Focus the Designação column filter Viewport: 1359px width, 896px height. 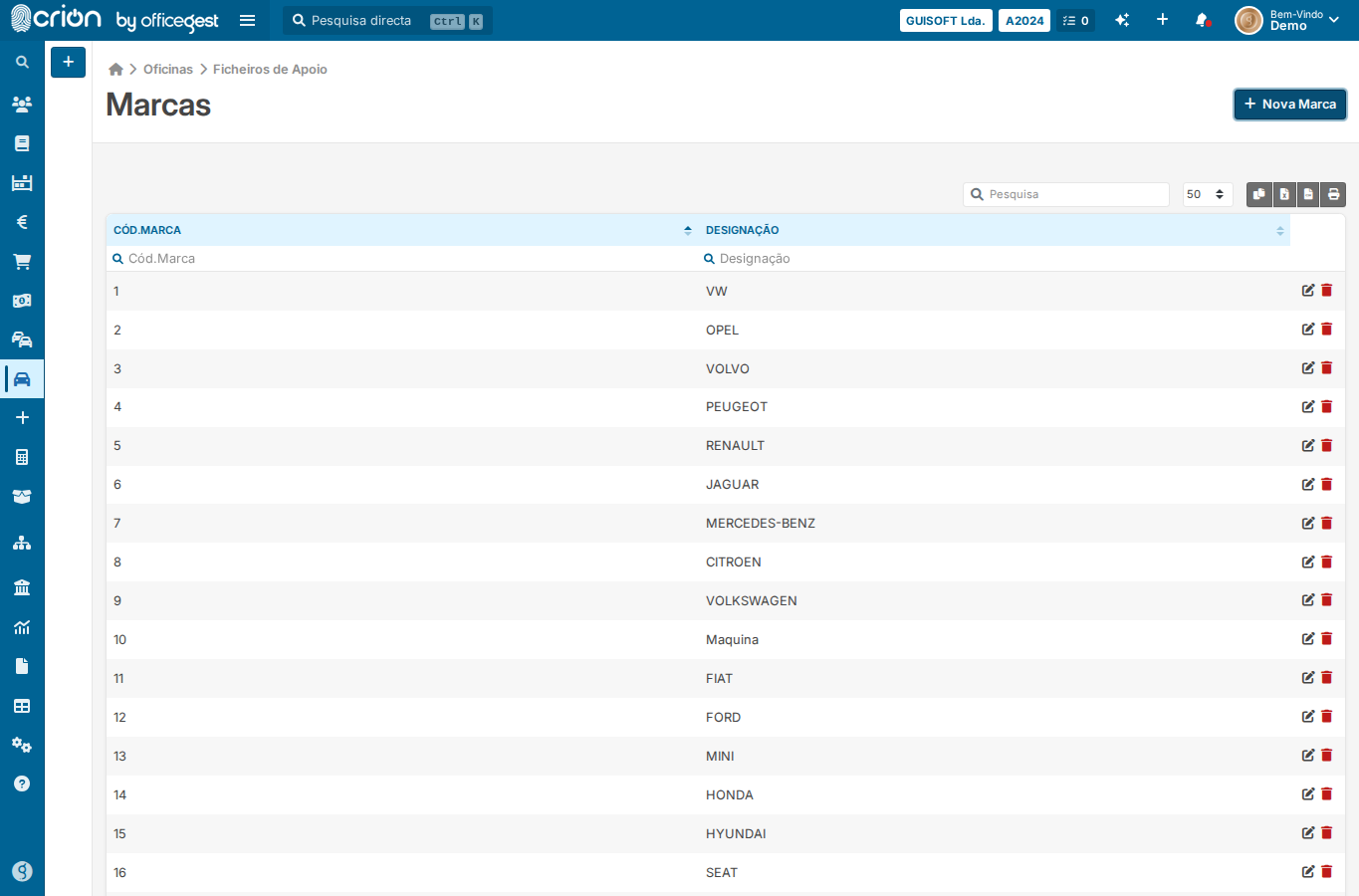(995, 259)
